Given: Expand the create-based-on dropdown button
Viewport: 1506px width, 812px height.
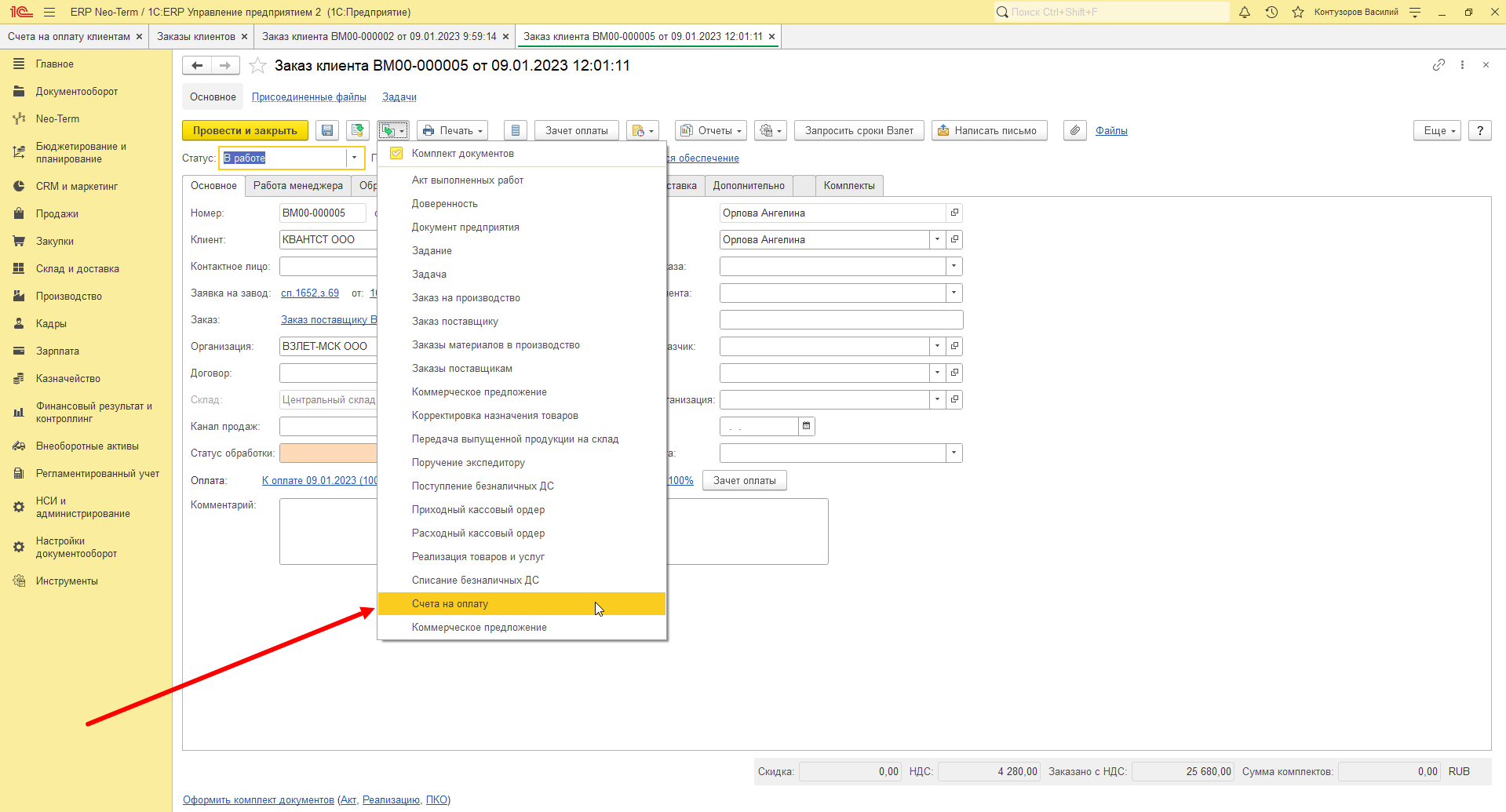Looking at the screenshot, I should click(392, 130).
